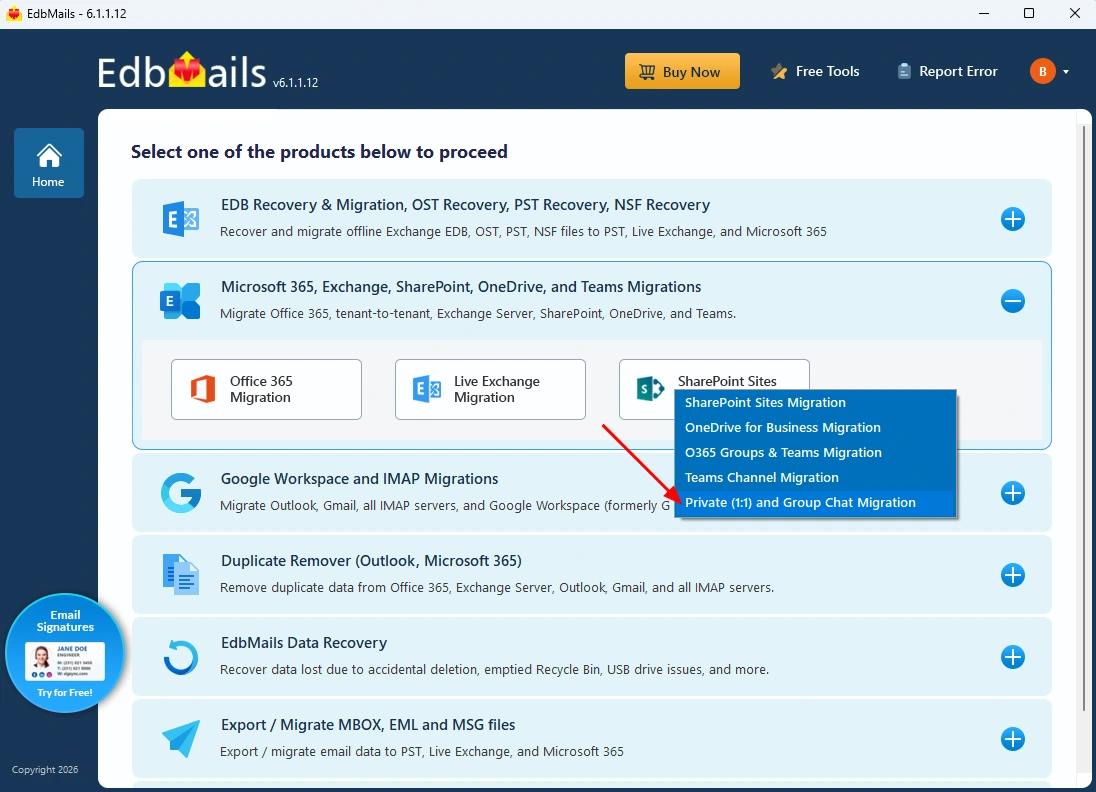Go to Home in the sidebar

[x=48, y=163]
